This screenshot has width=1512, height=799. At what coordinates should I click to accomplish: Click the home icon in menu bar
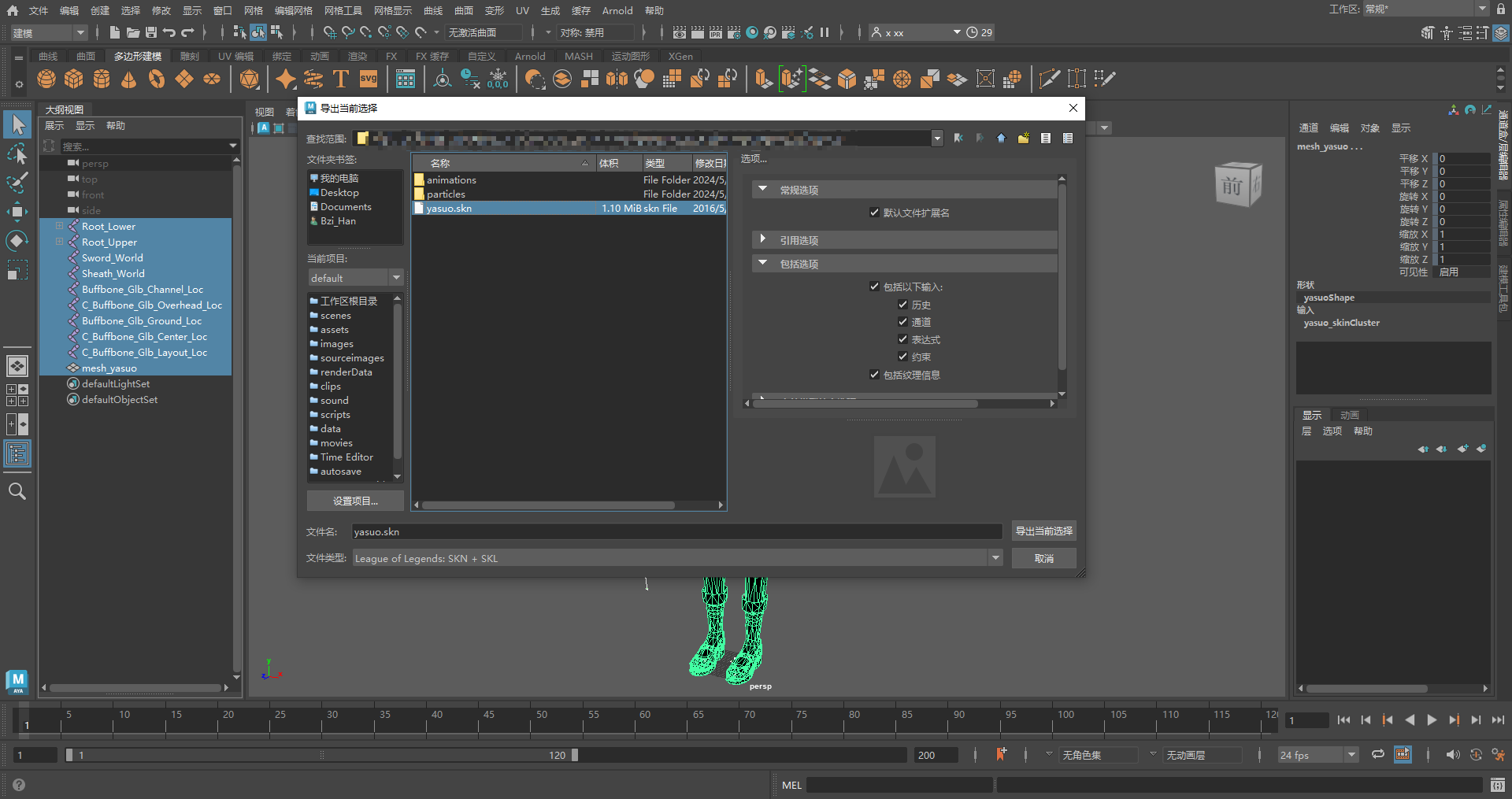[13, 10]
